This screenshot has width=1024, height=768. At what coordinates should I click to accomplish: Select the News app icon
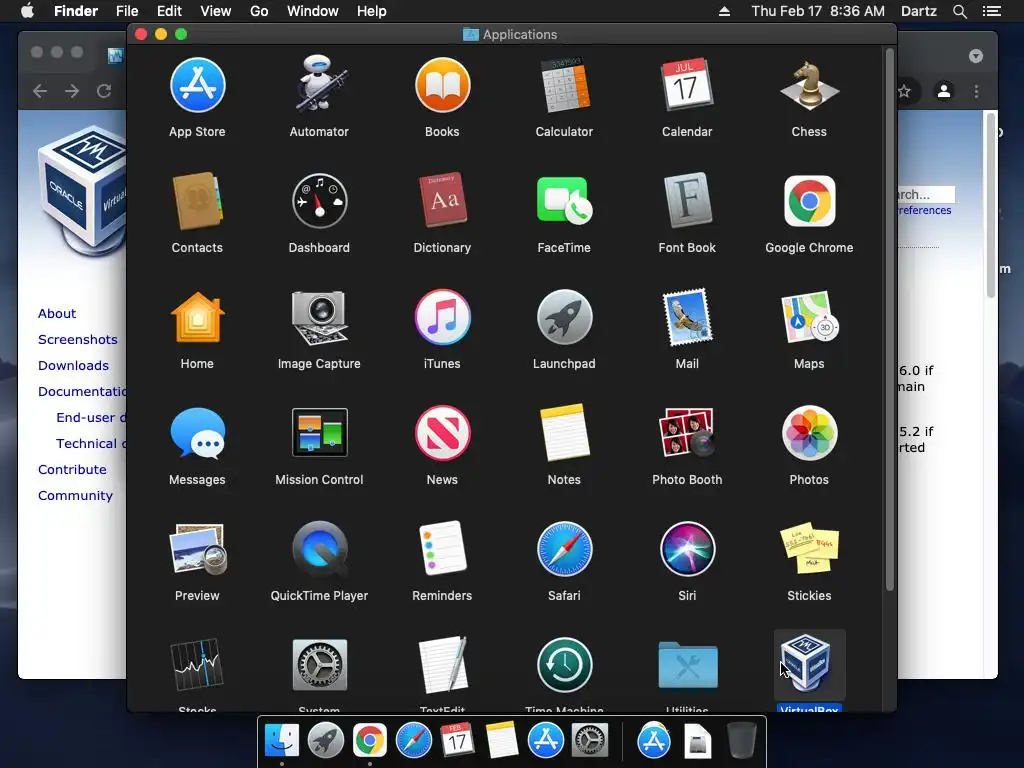[x=442, y=433]
